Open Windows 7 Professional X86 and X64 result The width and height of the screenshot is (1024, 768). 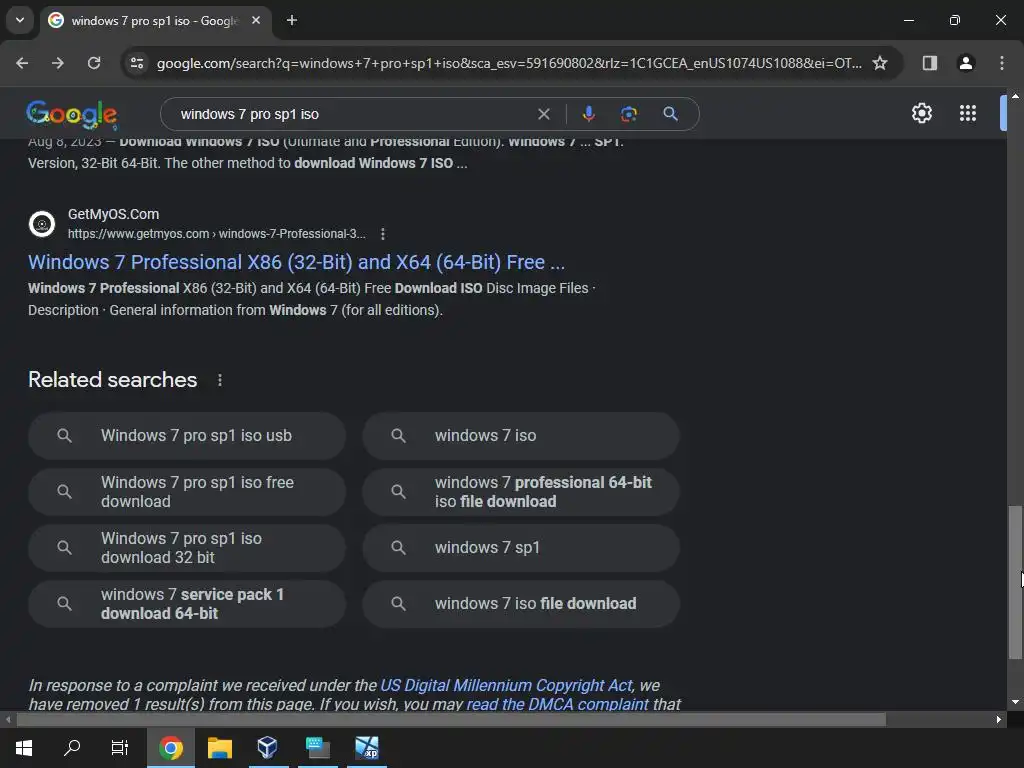click(x=296, y=262)
